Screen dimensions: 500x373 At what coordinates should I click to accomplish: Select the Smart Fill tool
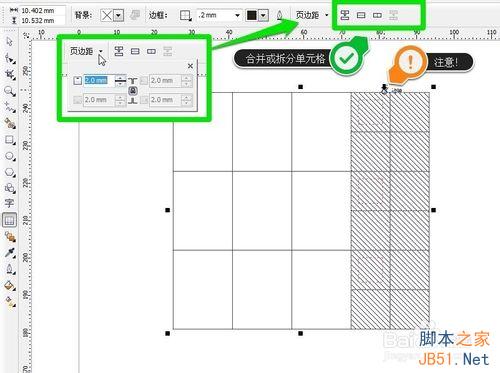coord(10,124)
